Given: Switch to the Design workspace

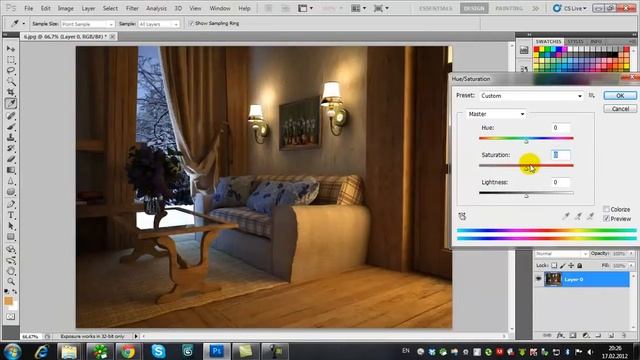Looking at the screenshot, I should point(474,8).
